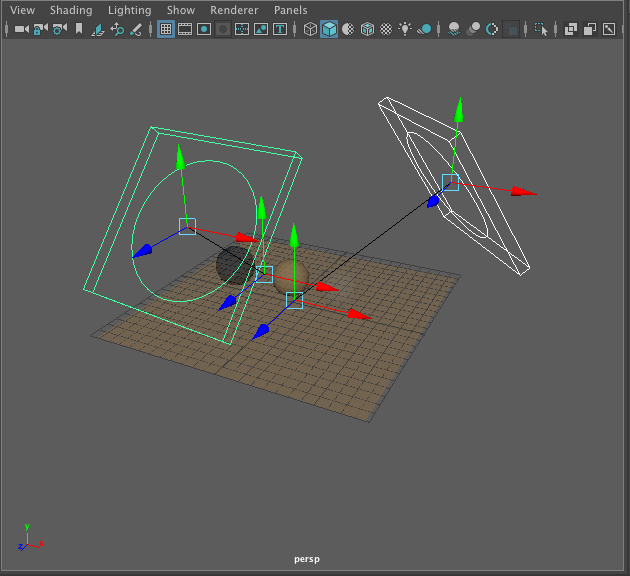The height and width of the screenshot is (576, 630).
Task: Open the Shading menu
Action: (x=71, y=10)
